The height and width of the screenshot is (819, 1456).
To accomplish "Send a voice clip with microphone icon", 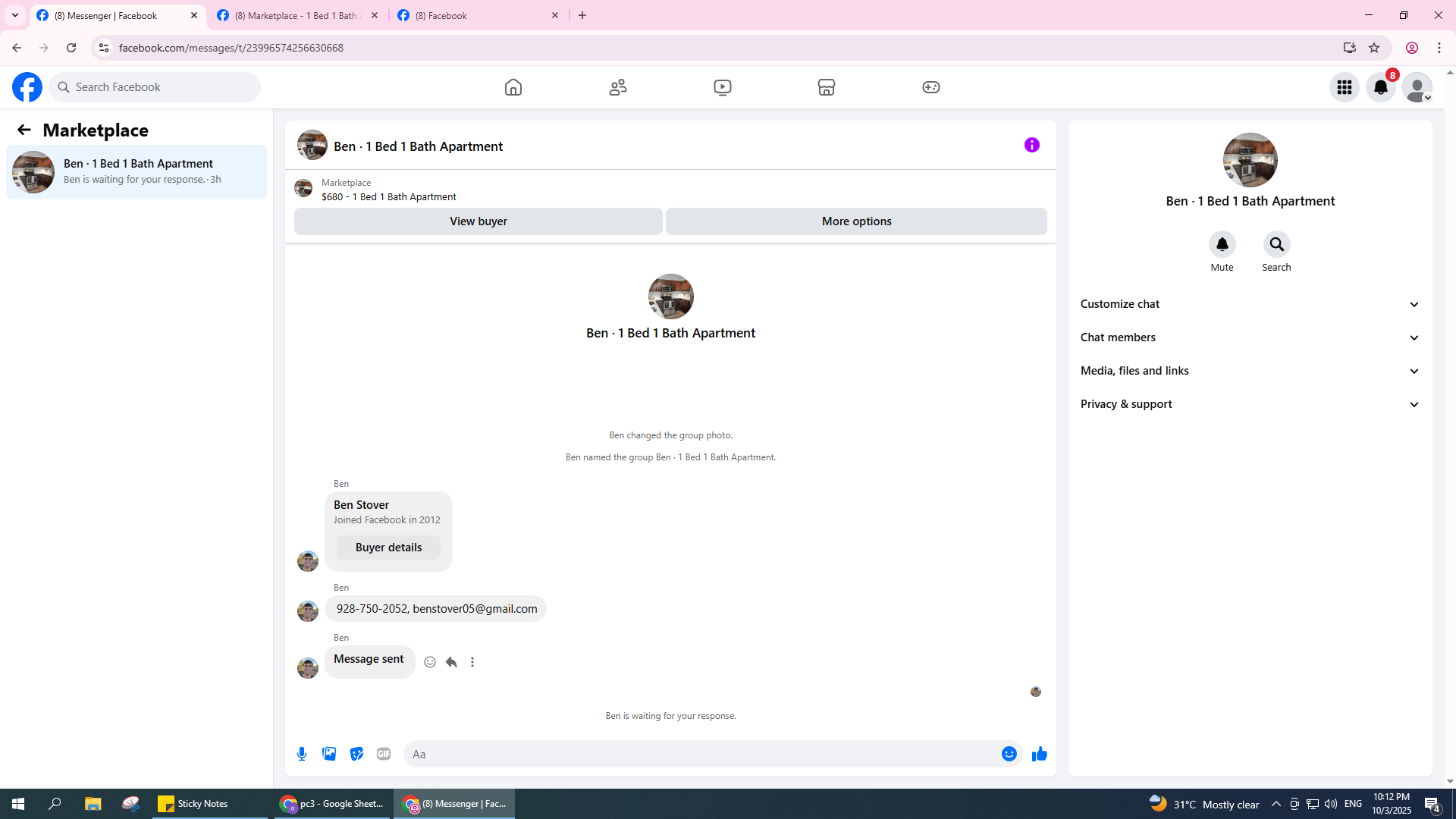I will [302, 754].
